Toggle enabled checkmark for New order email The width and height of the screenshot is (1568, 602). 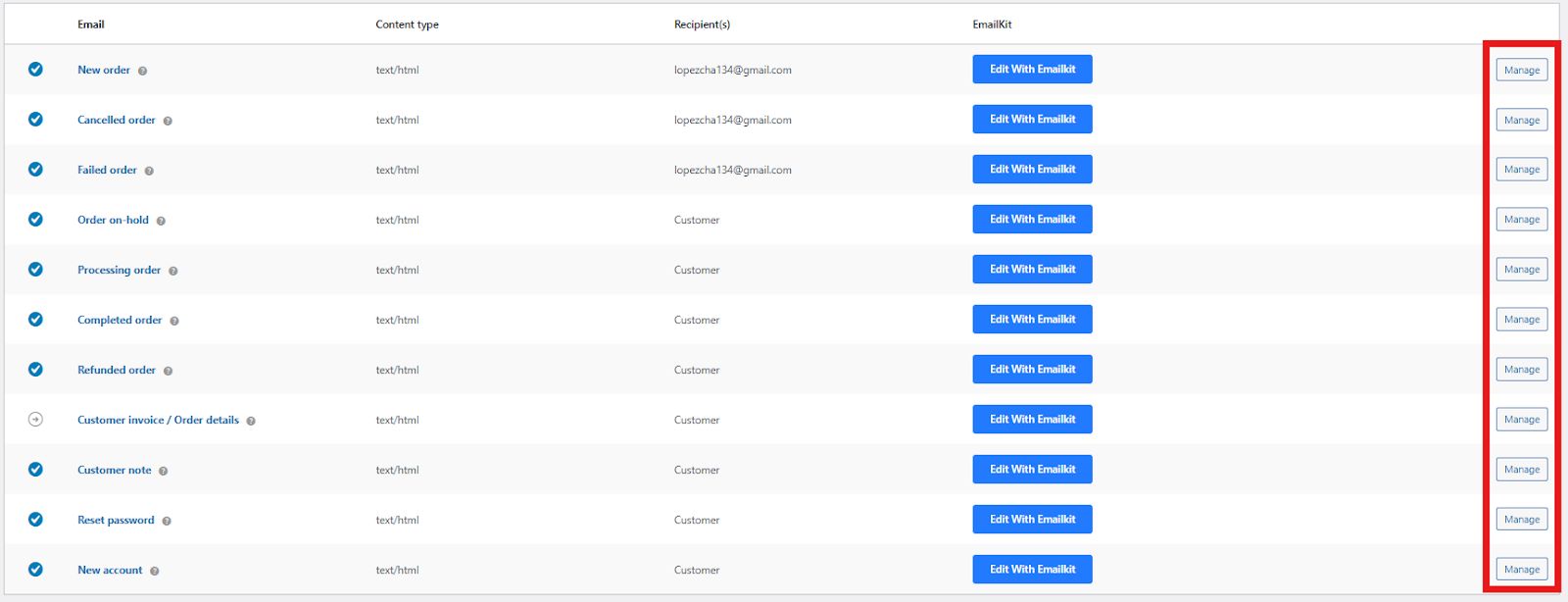[35, 70]
